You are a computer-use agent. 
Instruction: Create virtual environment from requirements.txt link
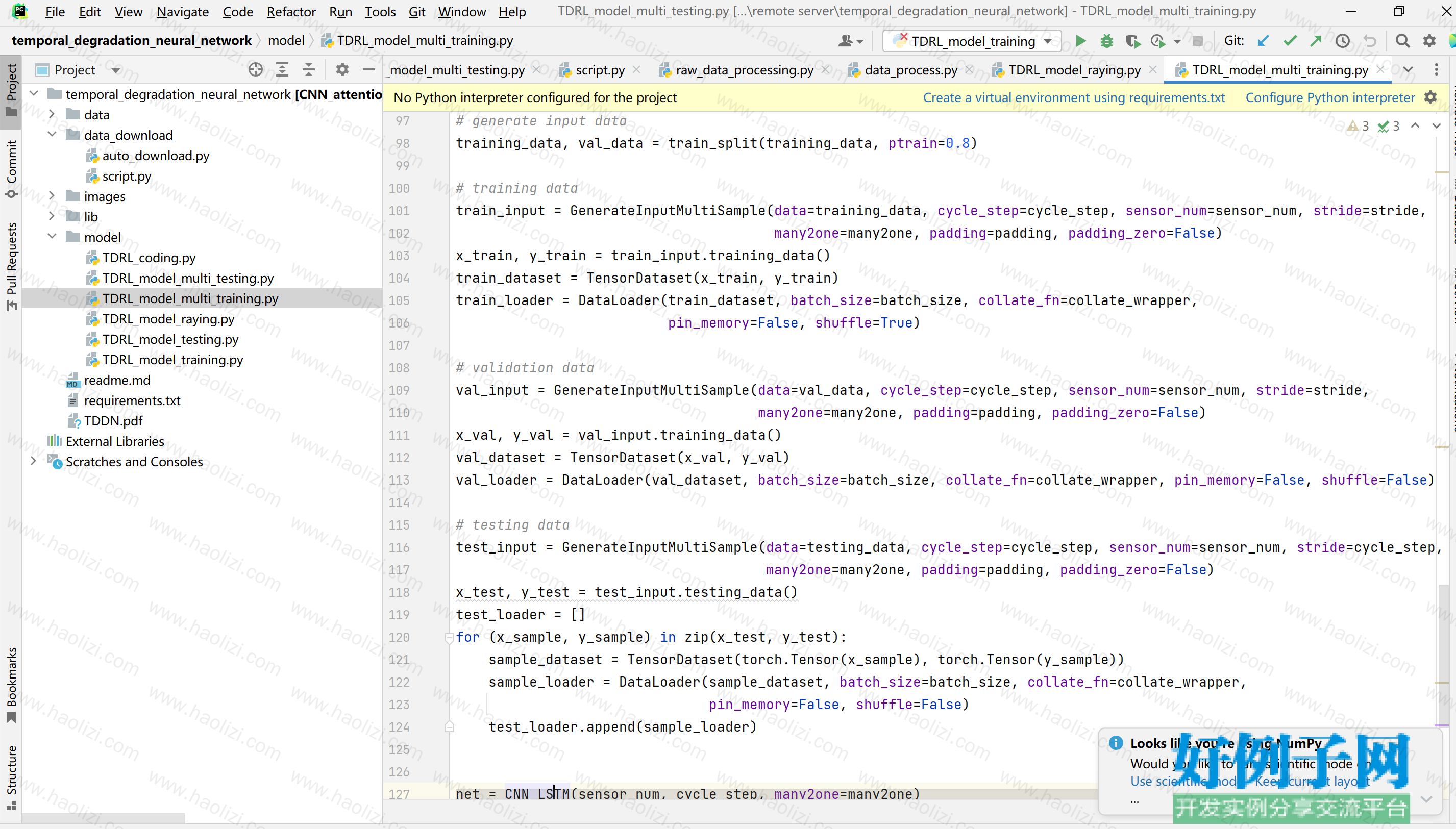pos(1074,97)
